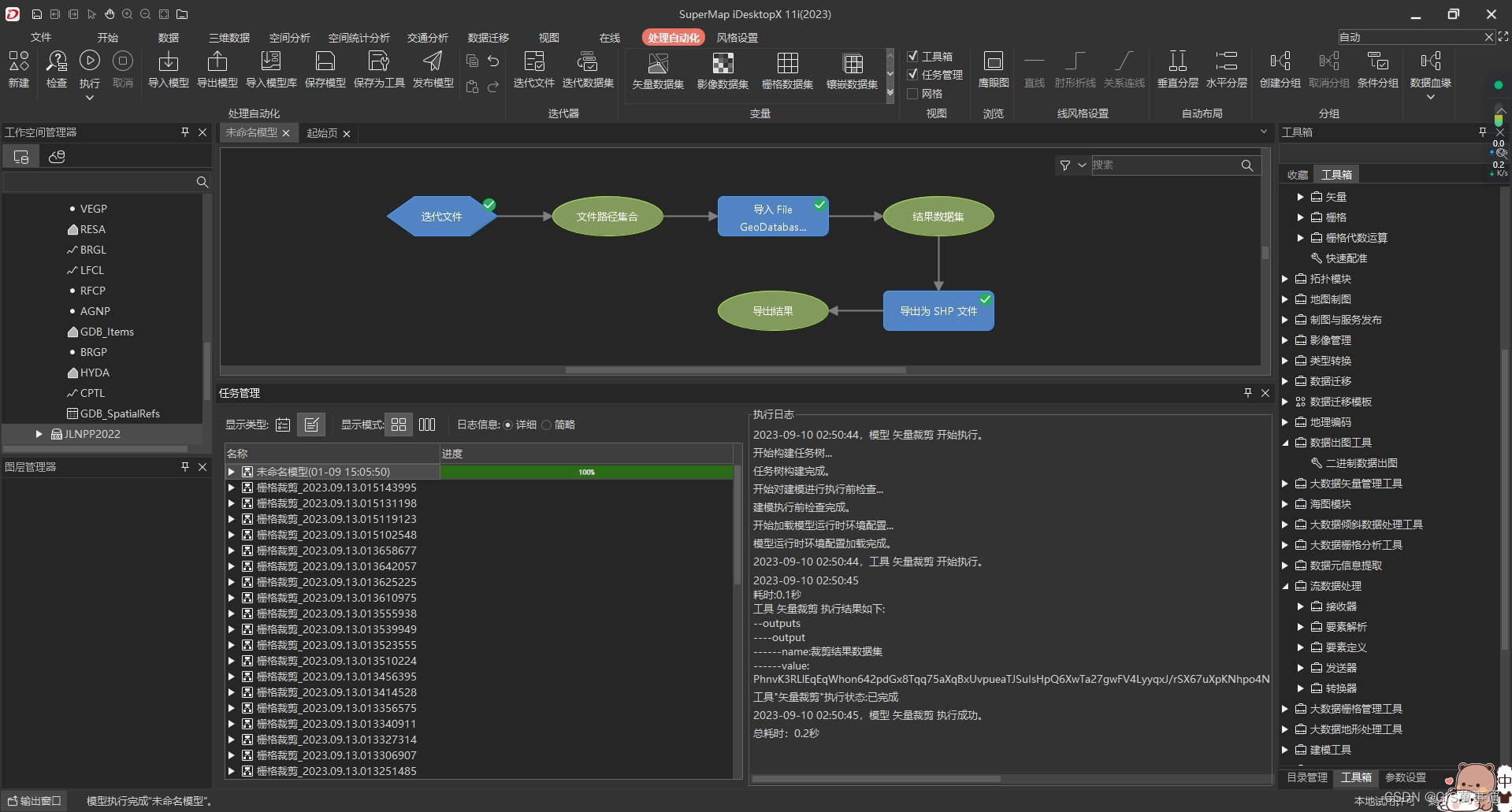The width and height of the screenshot is (1512, 812).
Task: Expand 栅格代数运算 in the toolbox
Action: (1302, 237)
